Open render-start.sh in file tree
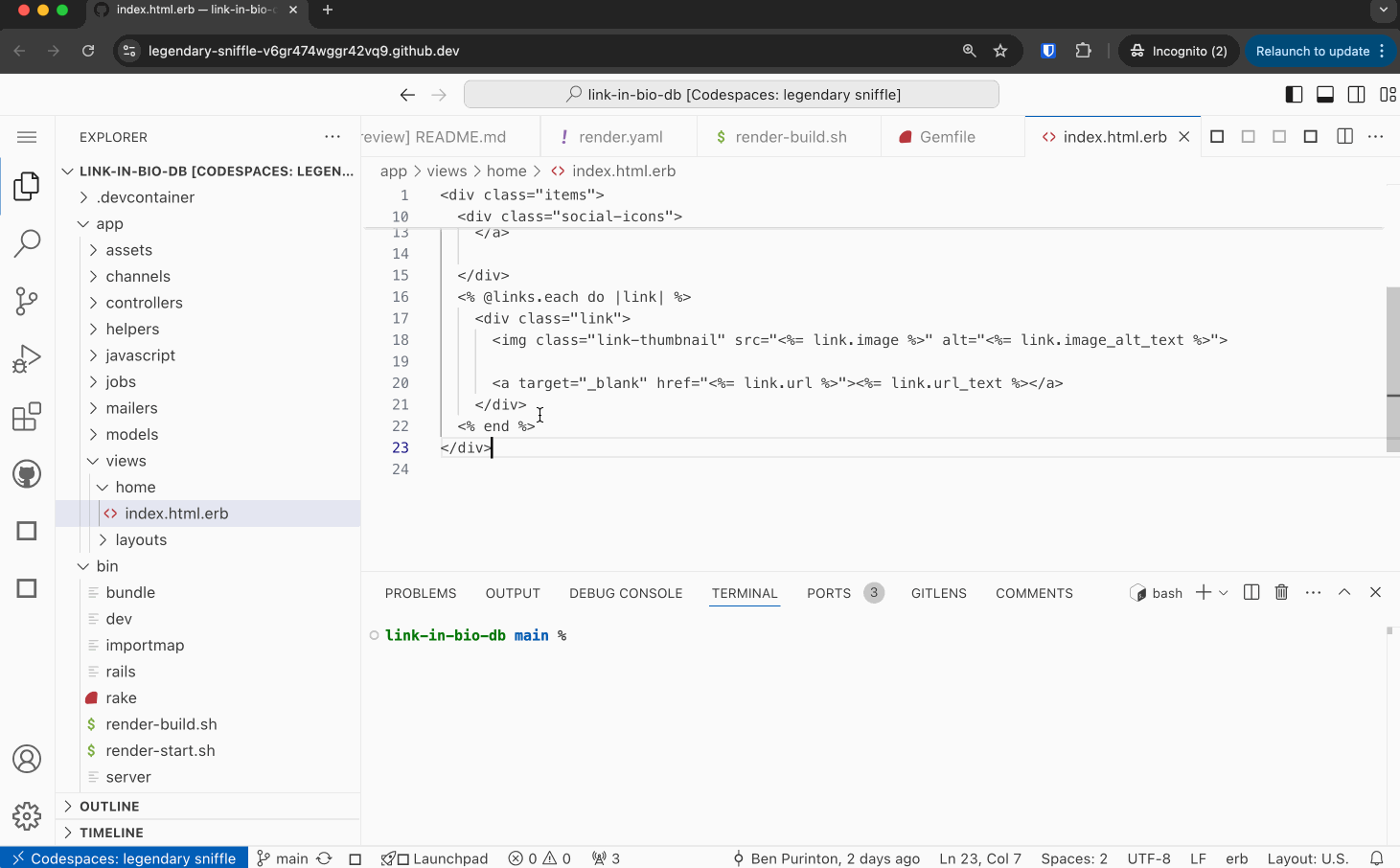The height and width of the screenshot is (868, 1400). pyautogui.click(x=208, y=751)
